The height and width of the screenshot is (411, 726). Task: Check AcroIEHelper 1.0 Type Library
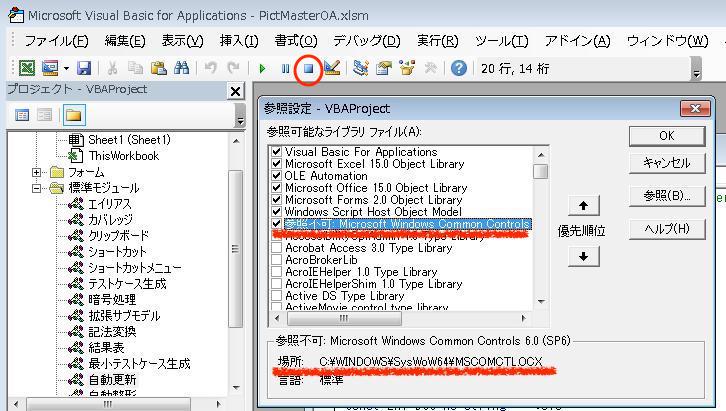pos(276,272)
